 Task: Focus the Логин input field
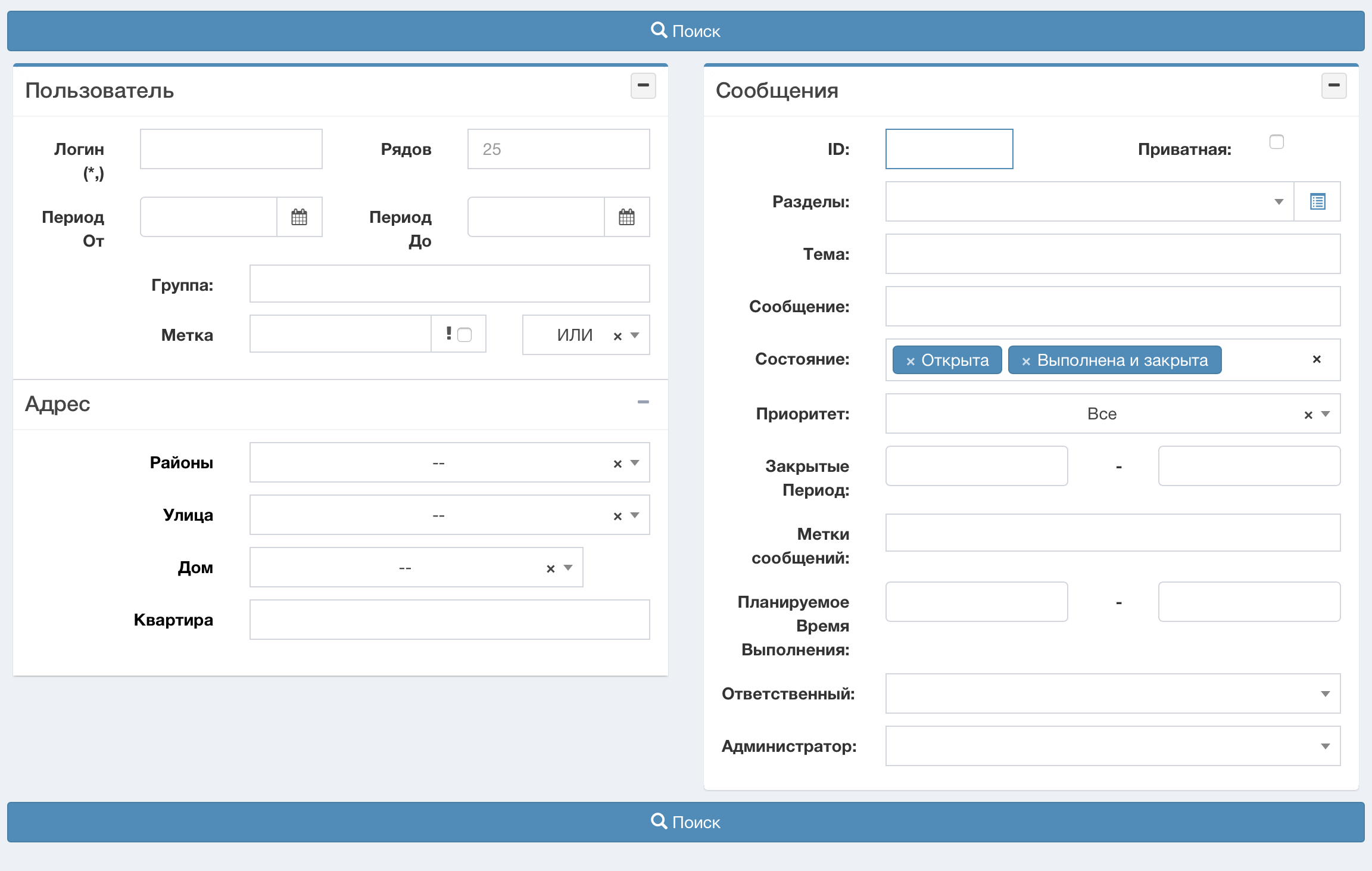tap(231, 149)
